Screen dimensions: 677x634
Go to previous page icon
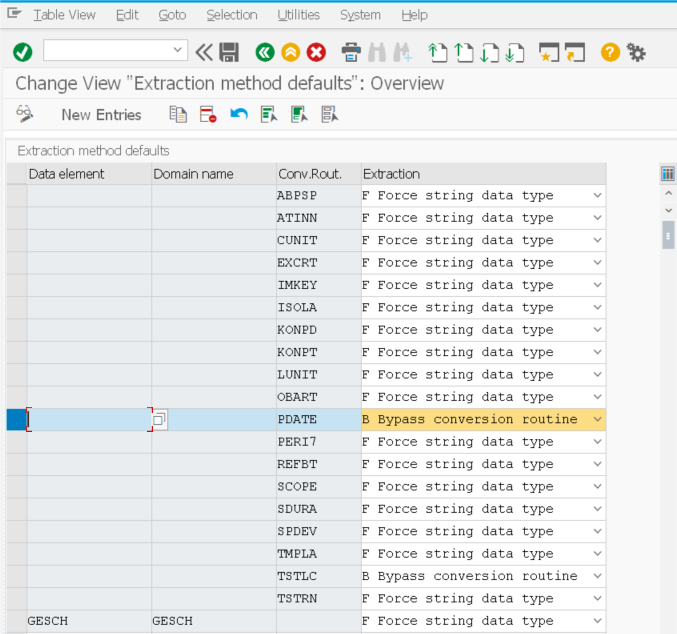pos(464,53)
